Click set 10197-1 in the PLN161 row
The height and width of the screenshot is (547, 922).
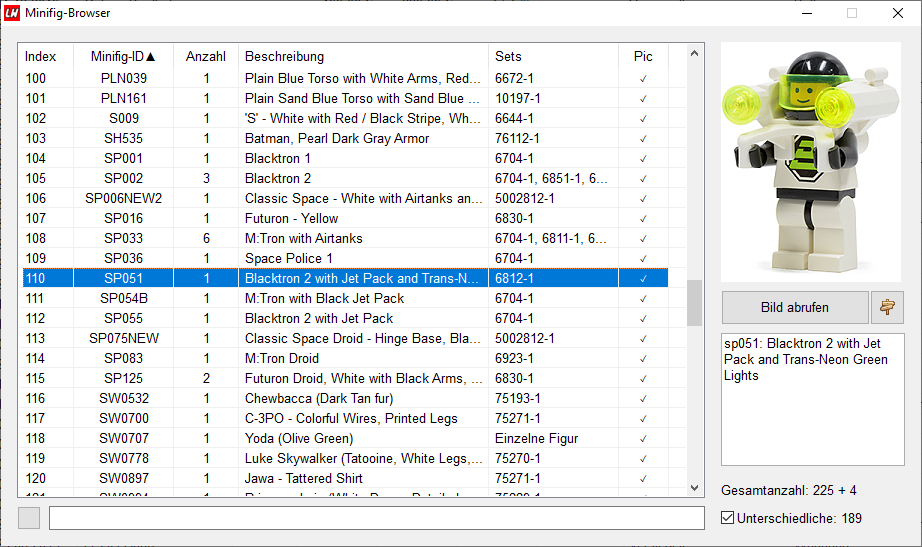pos(517,98)
